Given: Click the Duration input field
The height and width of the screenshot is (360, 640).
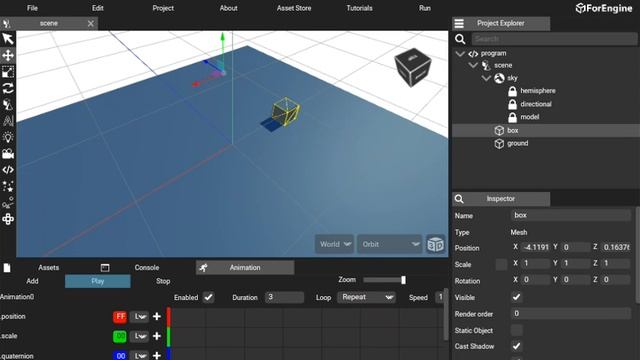Looking at the screenshot, I should click(x=284, y=297).
